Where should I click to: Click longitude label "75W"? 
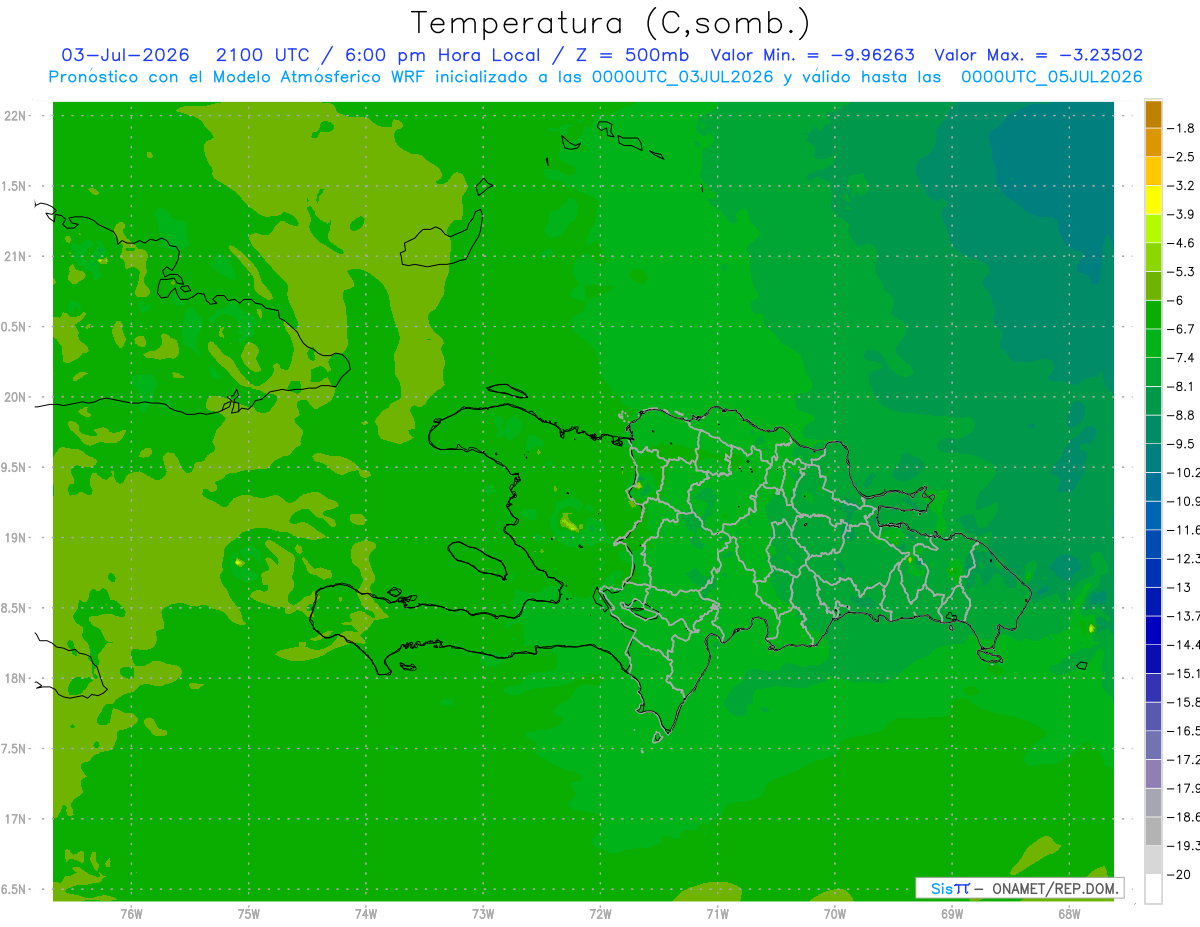(x=249, y=914)
